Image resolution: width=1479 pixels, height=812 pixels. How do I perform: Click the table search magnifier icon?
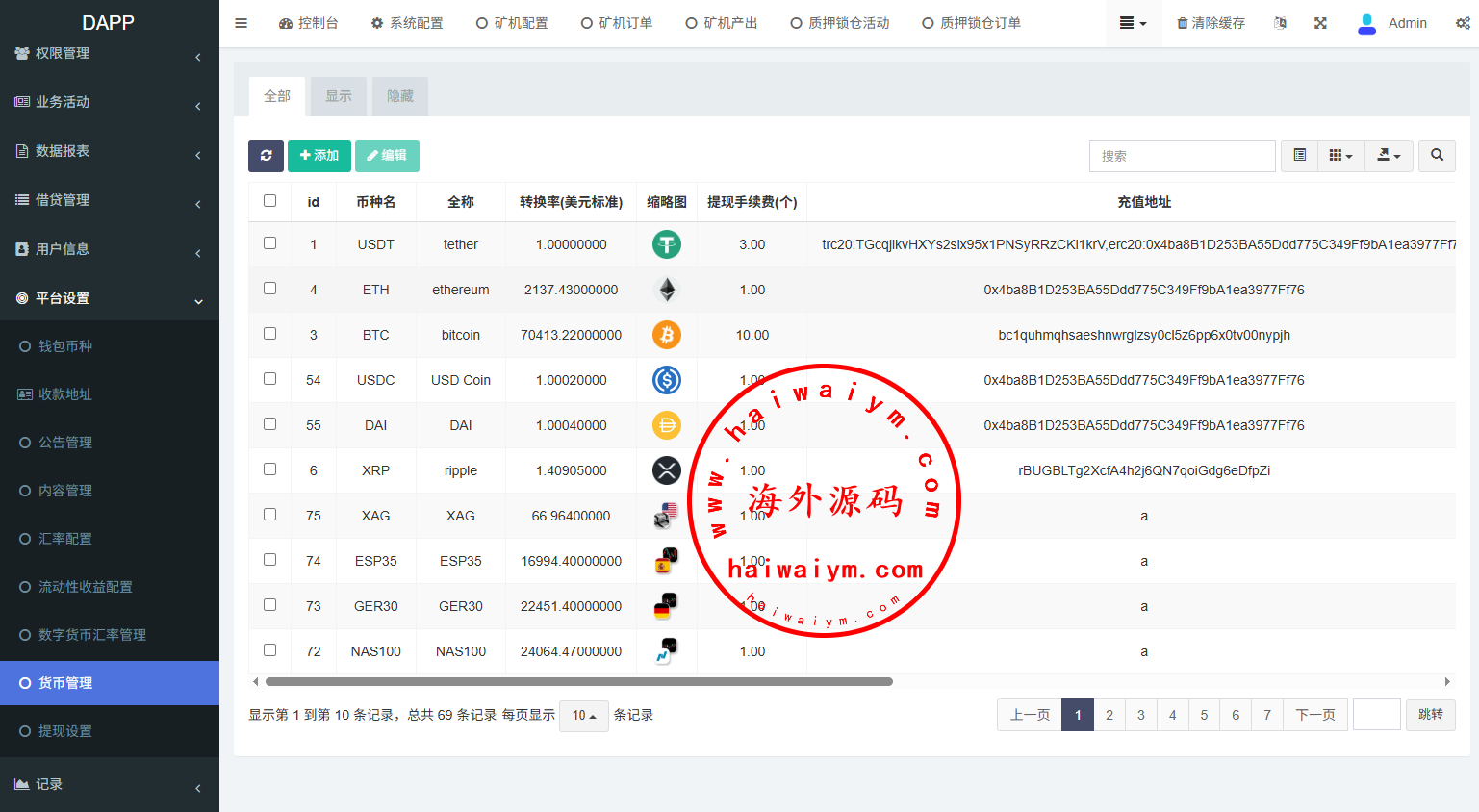tap(1436, 156)
